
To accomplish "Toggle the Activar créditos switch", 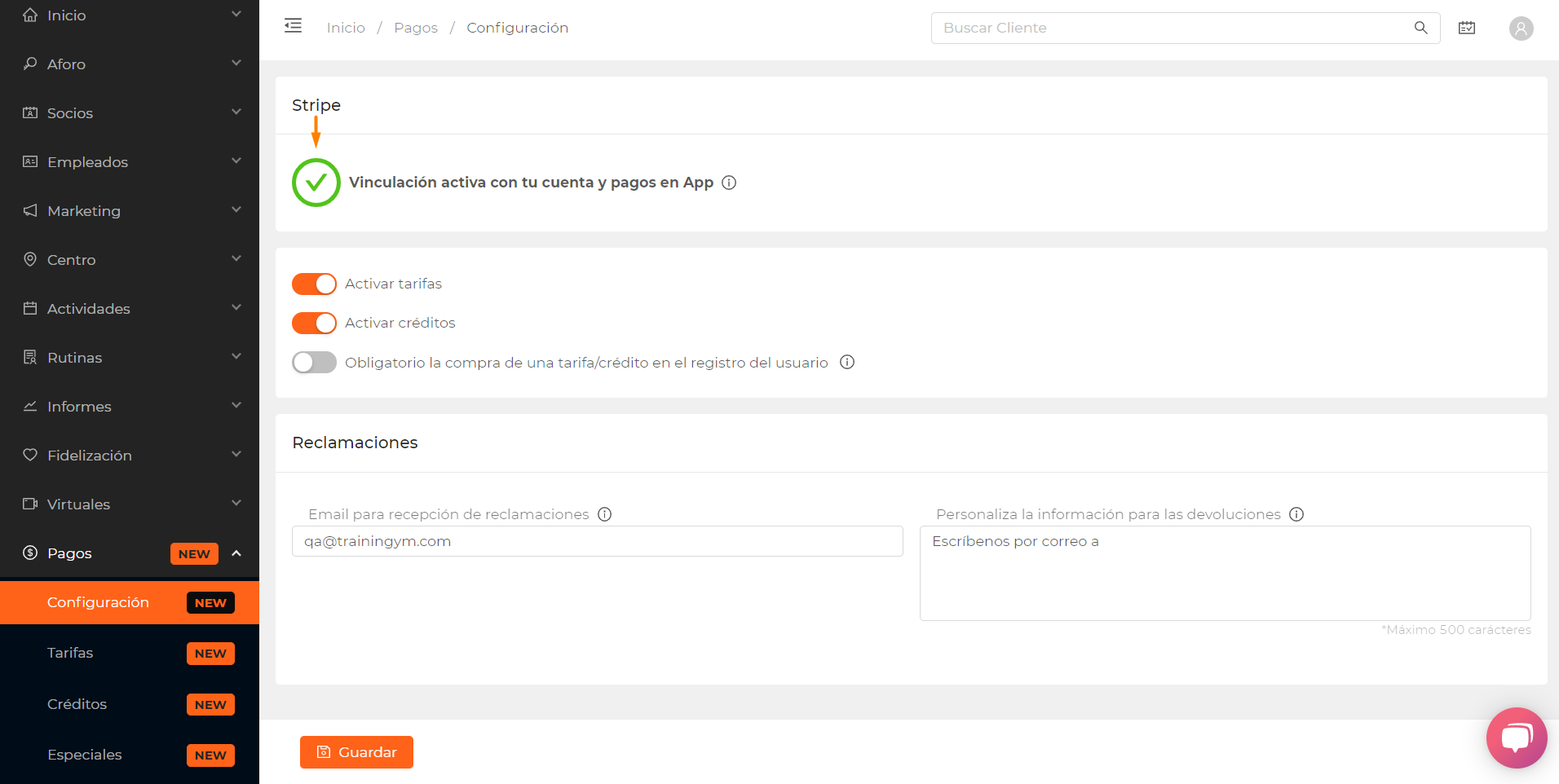I will coord(314,323).
